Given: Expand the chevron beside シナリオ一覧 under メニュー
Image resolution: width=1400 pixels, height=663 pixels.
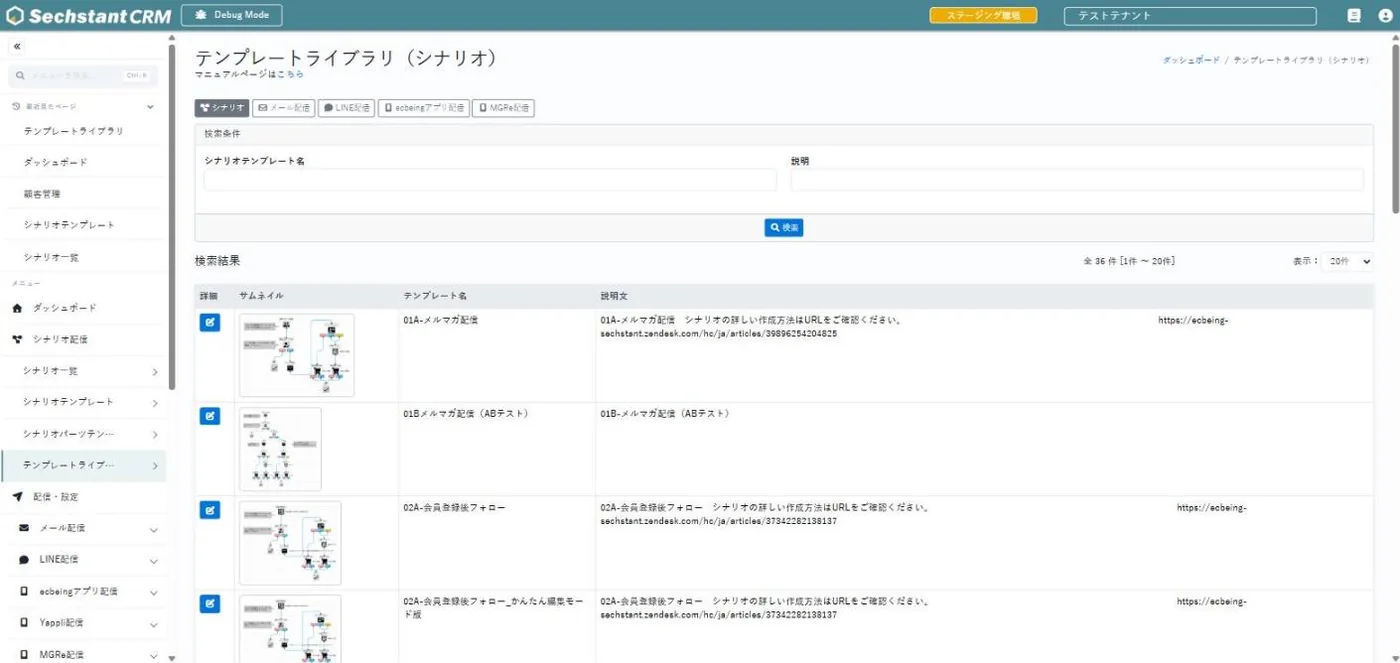Looking at the screenshot, I should [x=155, y=371].
